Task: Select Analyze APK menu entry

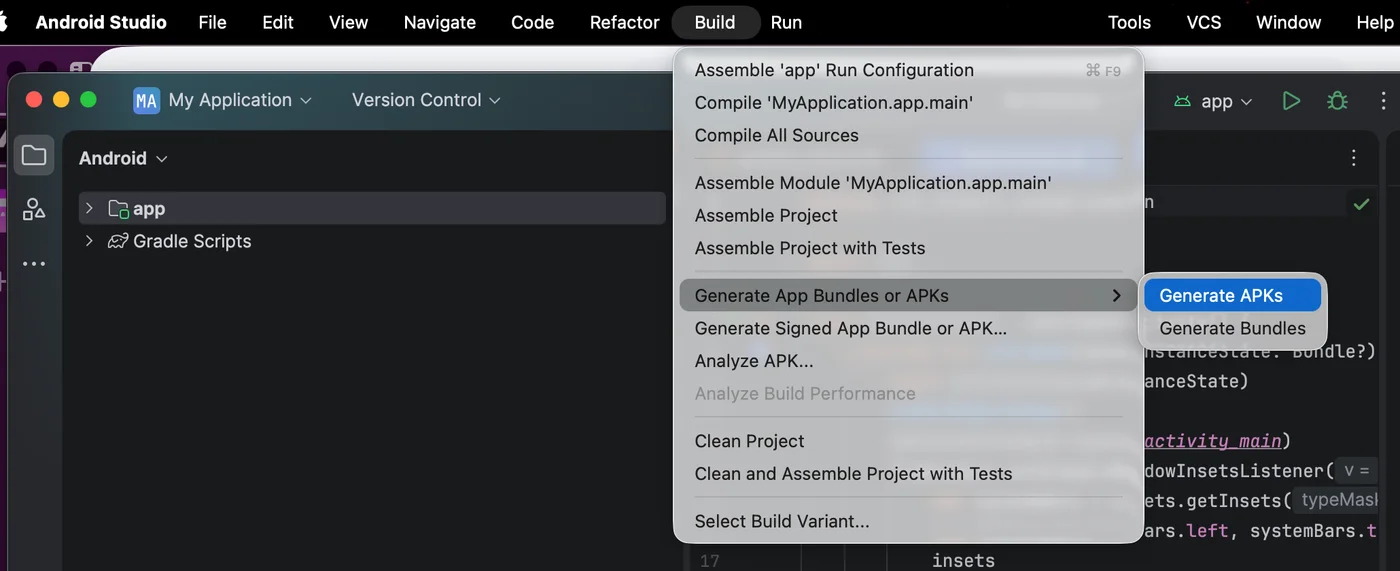Action: click(x=908, y=361)
